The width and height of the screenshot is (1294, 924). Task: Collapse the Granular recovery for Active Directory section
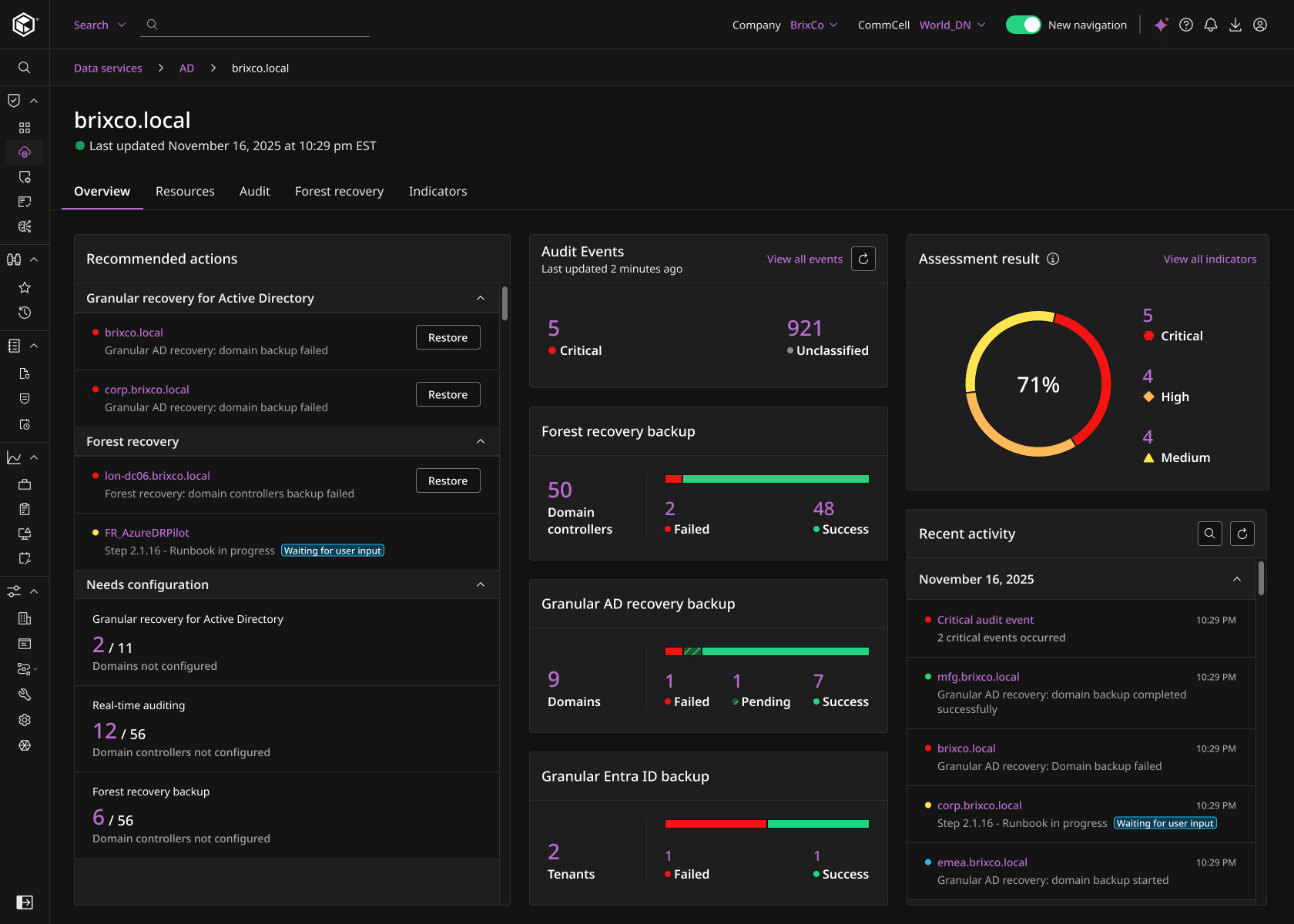[481, 299]
